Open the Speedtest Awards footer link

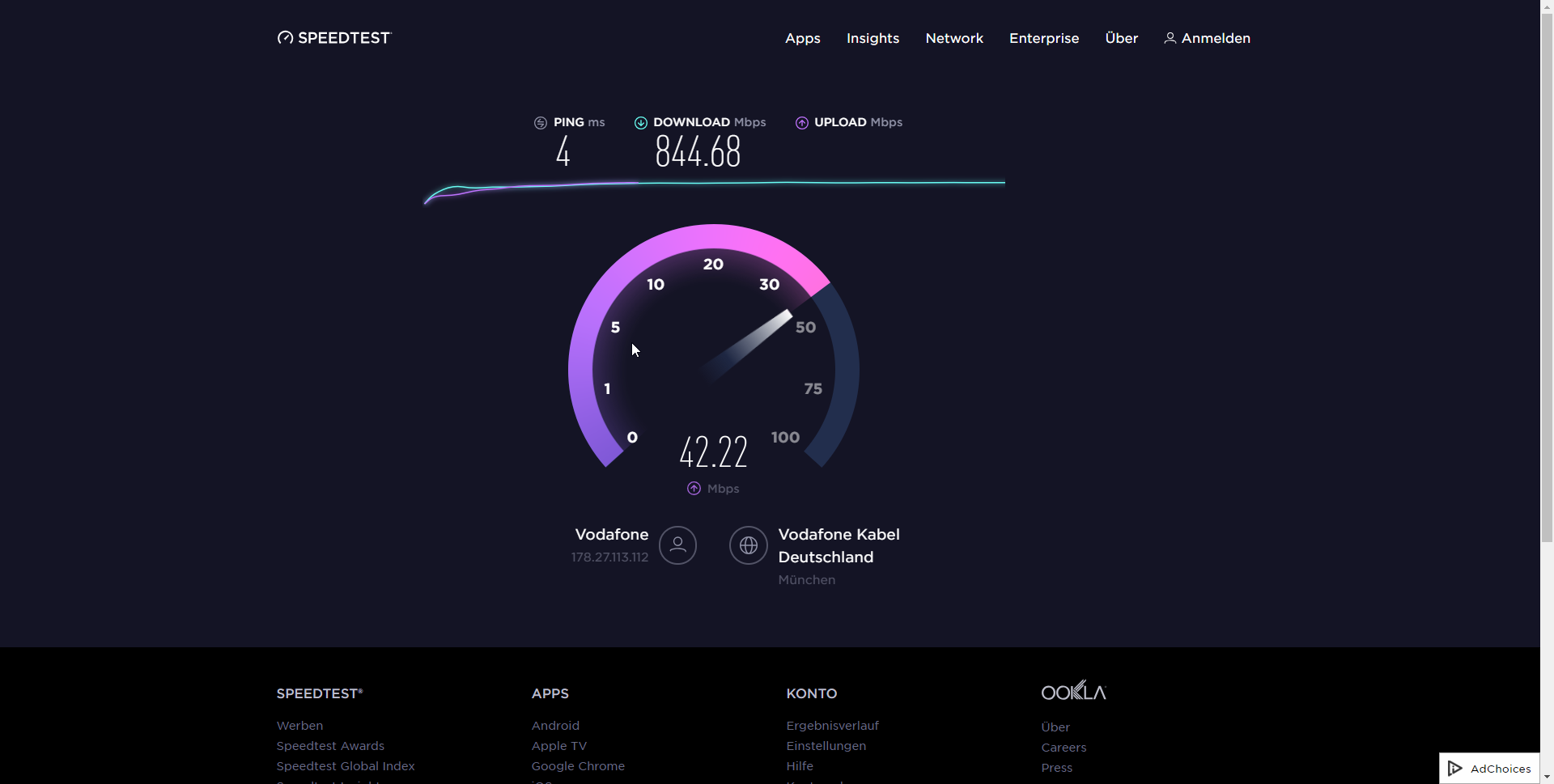pyautogui.click(x=330, y=746)
